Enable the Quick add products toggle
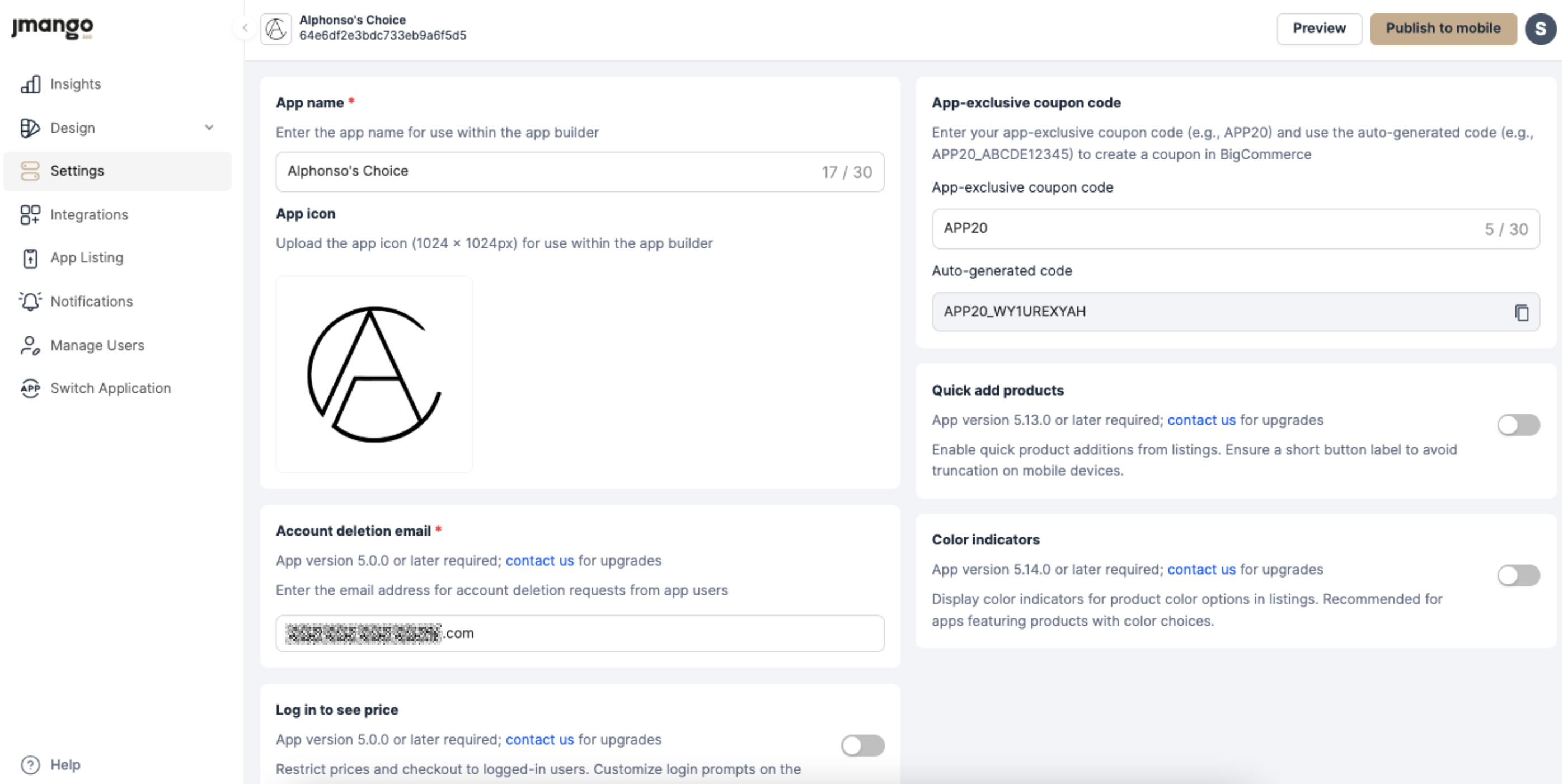Viewport: 1563px width, 784px height. [x=1518, y=425]
